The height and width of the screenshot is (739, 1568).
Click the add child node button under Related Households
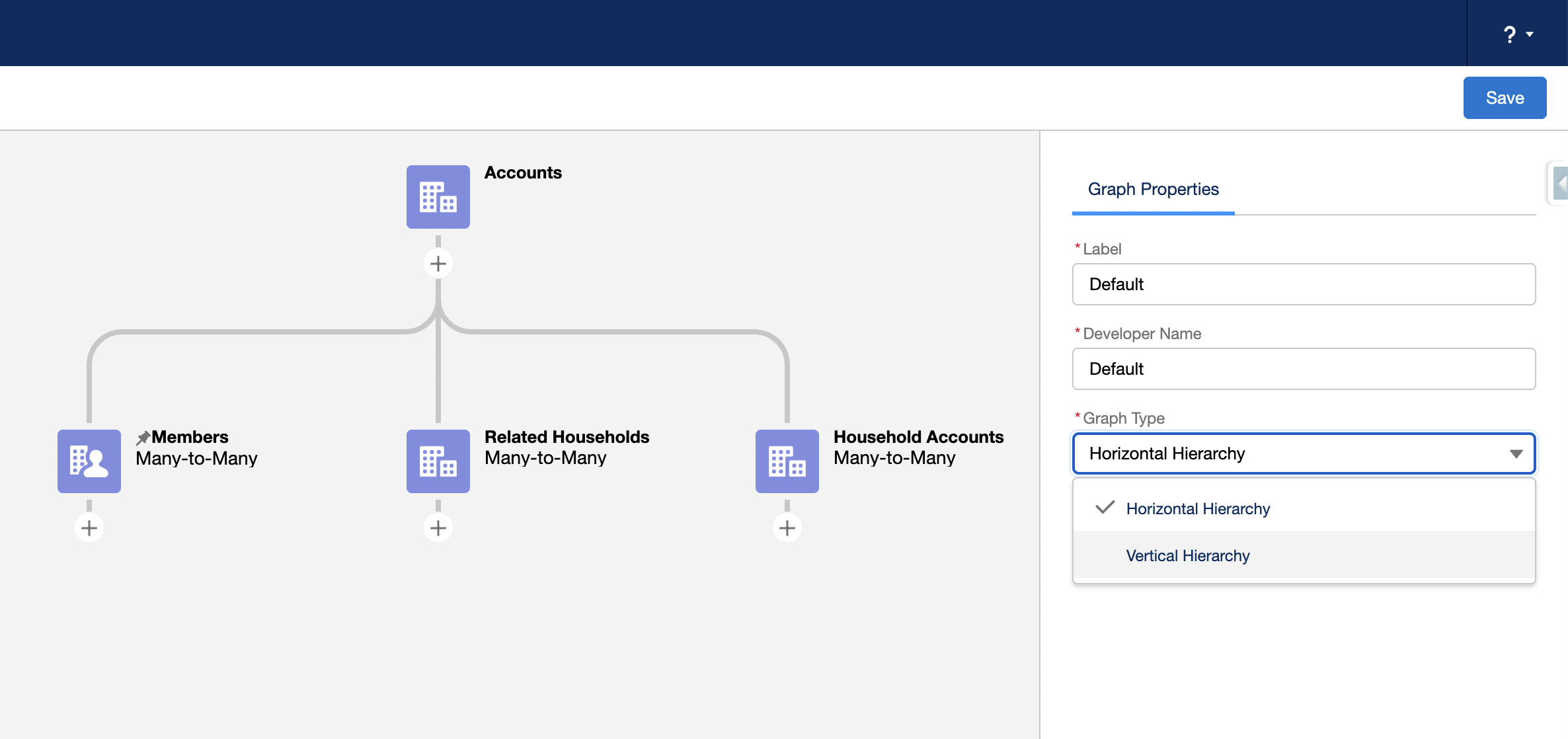pos(438,527)
